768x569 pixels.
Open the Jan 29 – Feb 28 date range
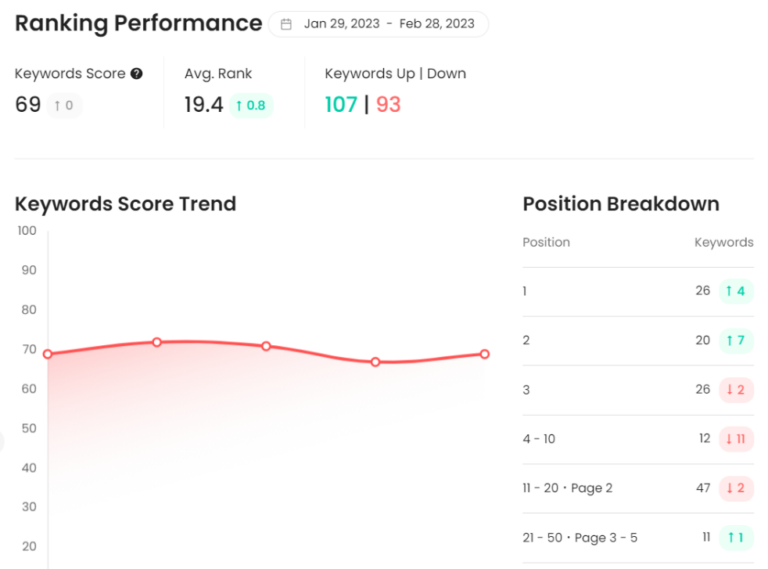pos(379,24)
